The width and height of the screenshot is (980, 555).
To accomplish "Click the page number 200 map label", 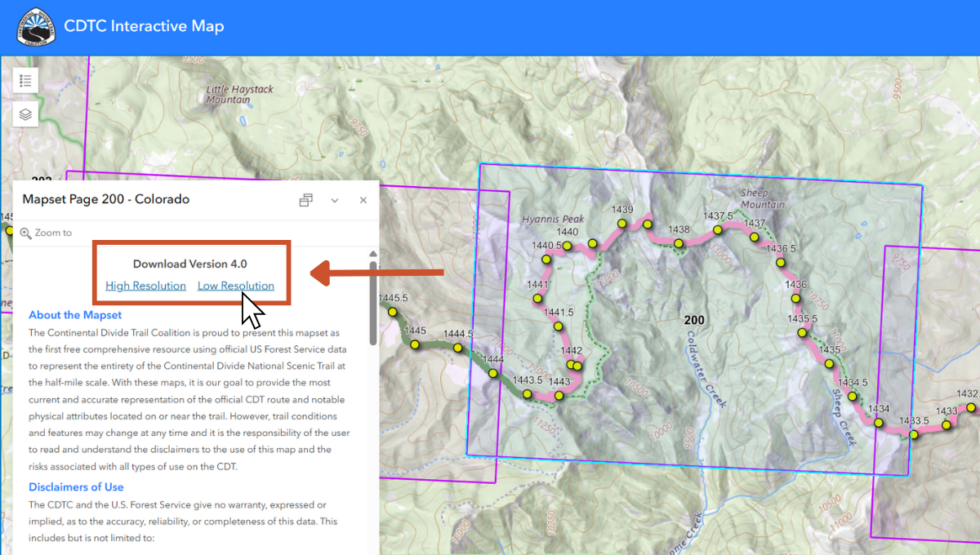I will (x=694, y=320).
